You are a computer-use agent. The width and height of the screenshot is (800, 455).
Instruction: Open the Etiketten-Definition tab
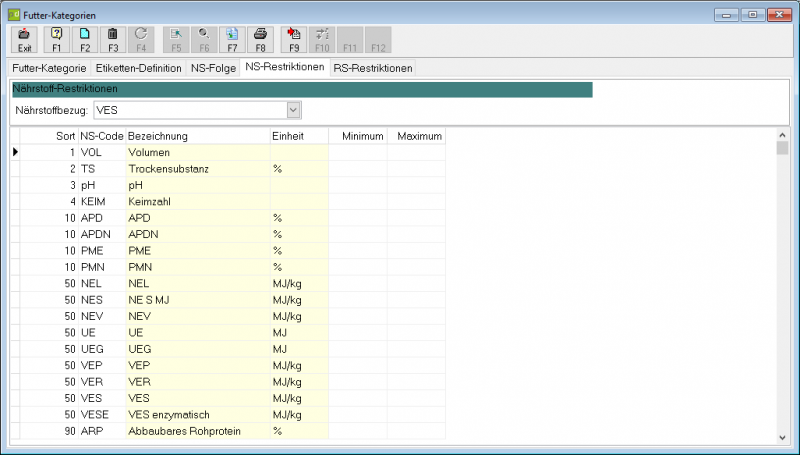tap(139, 68)
